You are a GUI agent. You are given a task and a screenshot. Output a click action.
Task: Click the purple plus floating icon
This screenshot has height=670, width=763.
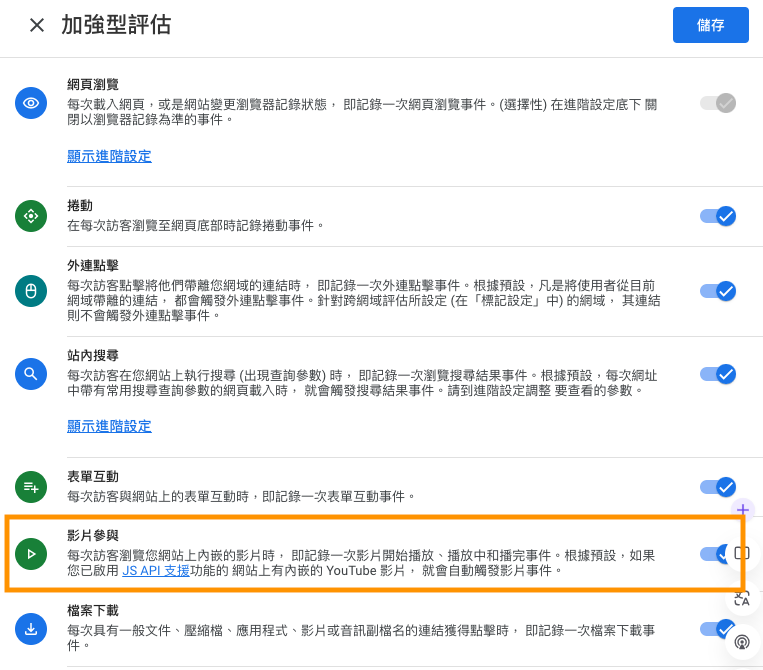pyautogui.click(x=743, y=509)
